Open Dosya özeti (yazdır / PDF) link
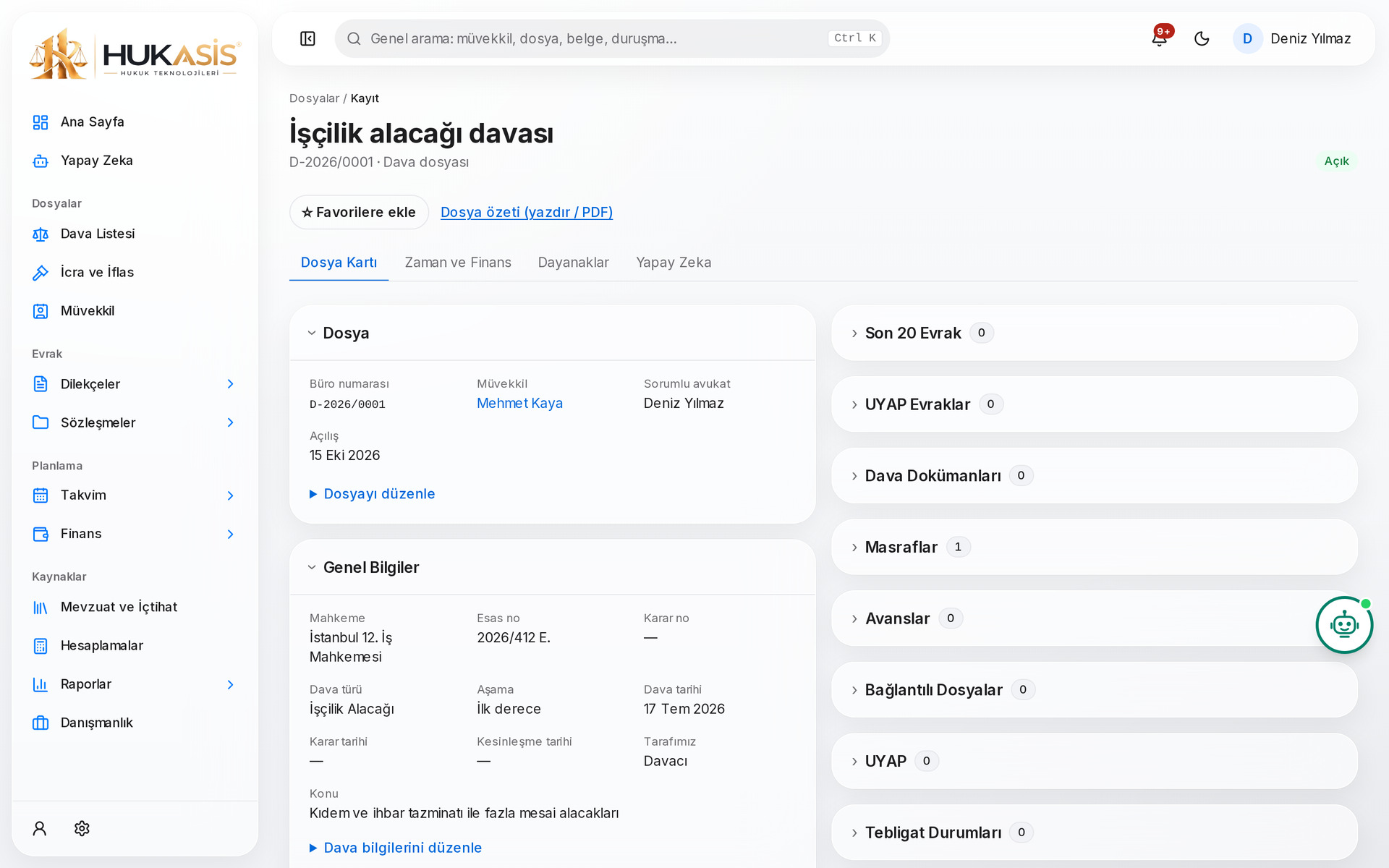 [527, 212]
